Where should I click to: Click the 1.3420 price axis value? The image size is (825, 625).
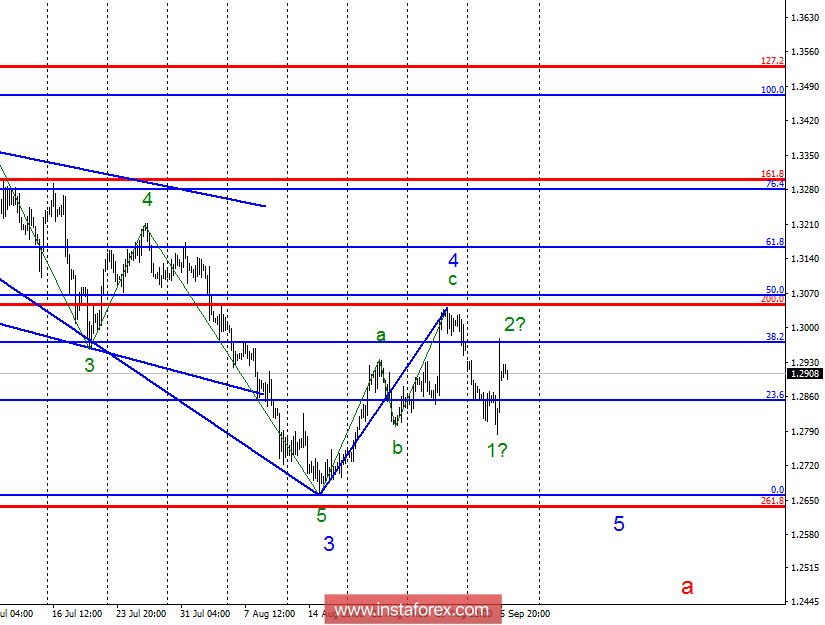[x=805, y=120]
